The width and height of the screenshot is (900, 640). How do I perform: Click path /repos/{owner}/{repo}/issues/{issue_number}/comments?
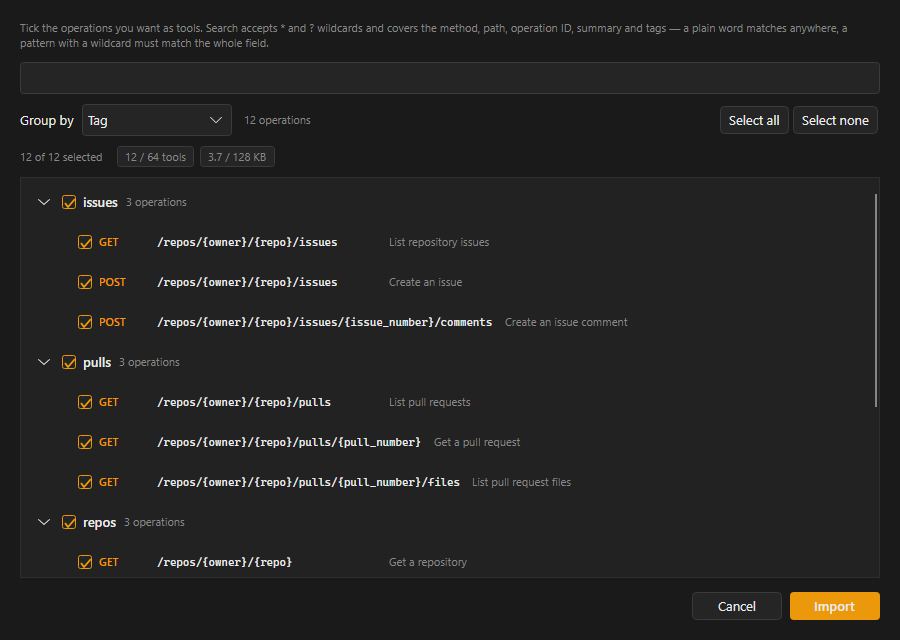(325, 323)
